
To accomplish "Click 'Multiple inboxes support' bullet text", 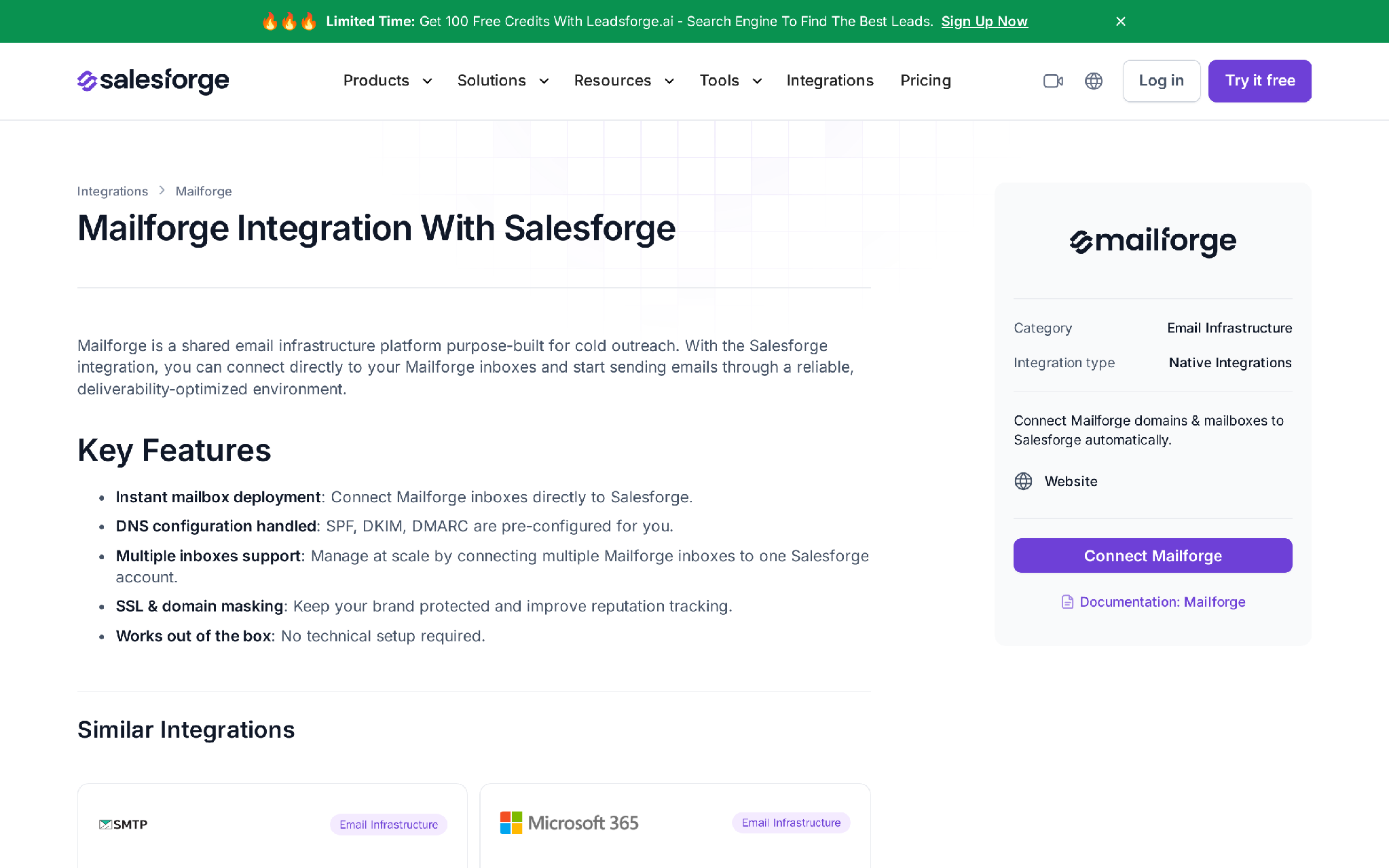I will [208, 556].
